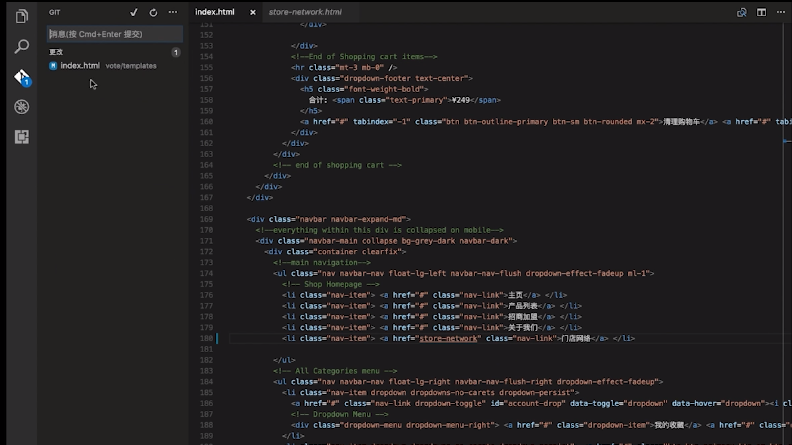Click the 关于我们 nav-link text
The width and height of the screenshot is (792, 445).
click(x=522, y=328)
